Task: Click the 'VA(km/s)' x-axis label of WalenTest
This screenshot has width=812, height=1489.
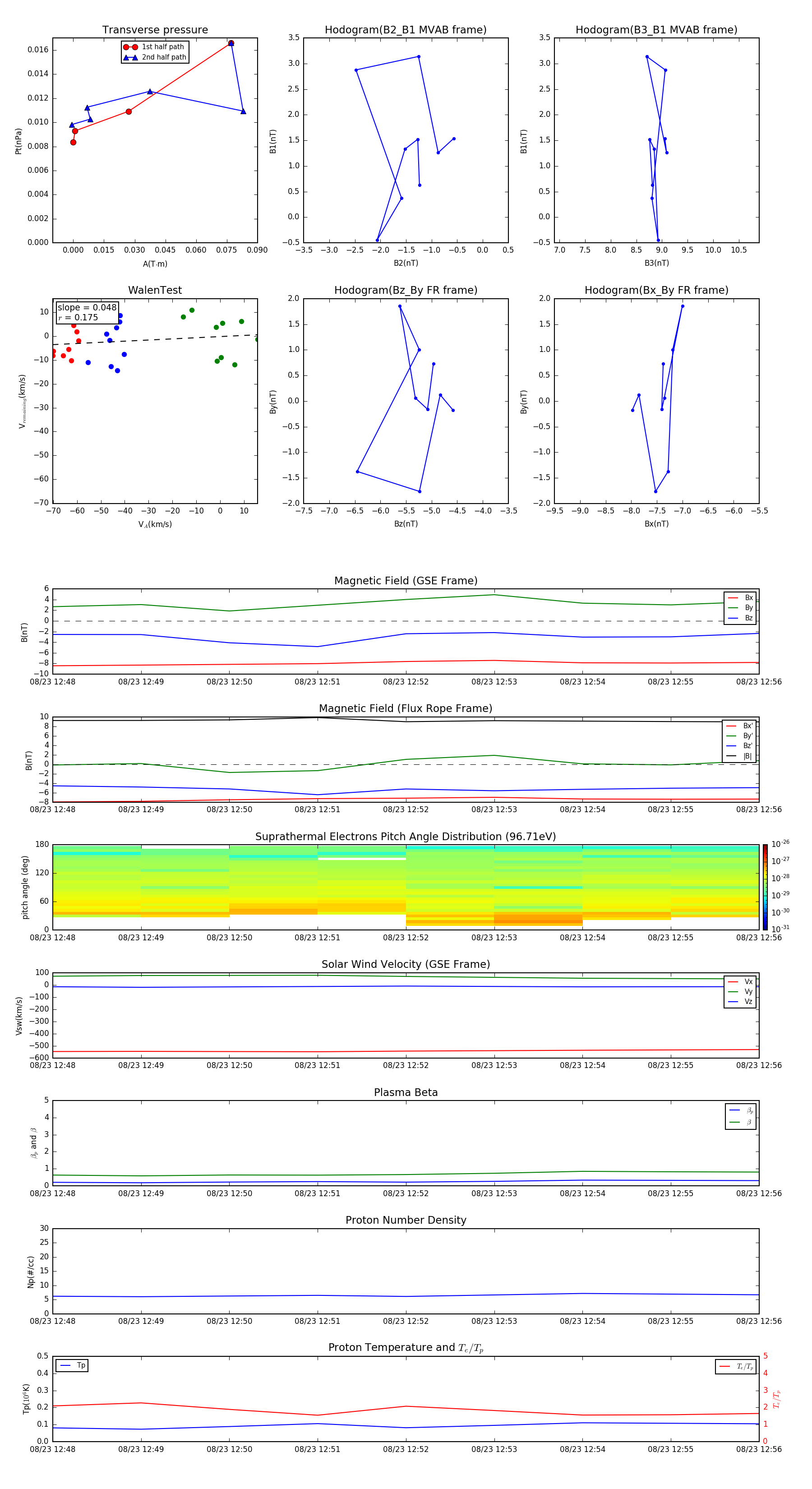Action: (x=155, y=524)
